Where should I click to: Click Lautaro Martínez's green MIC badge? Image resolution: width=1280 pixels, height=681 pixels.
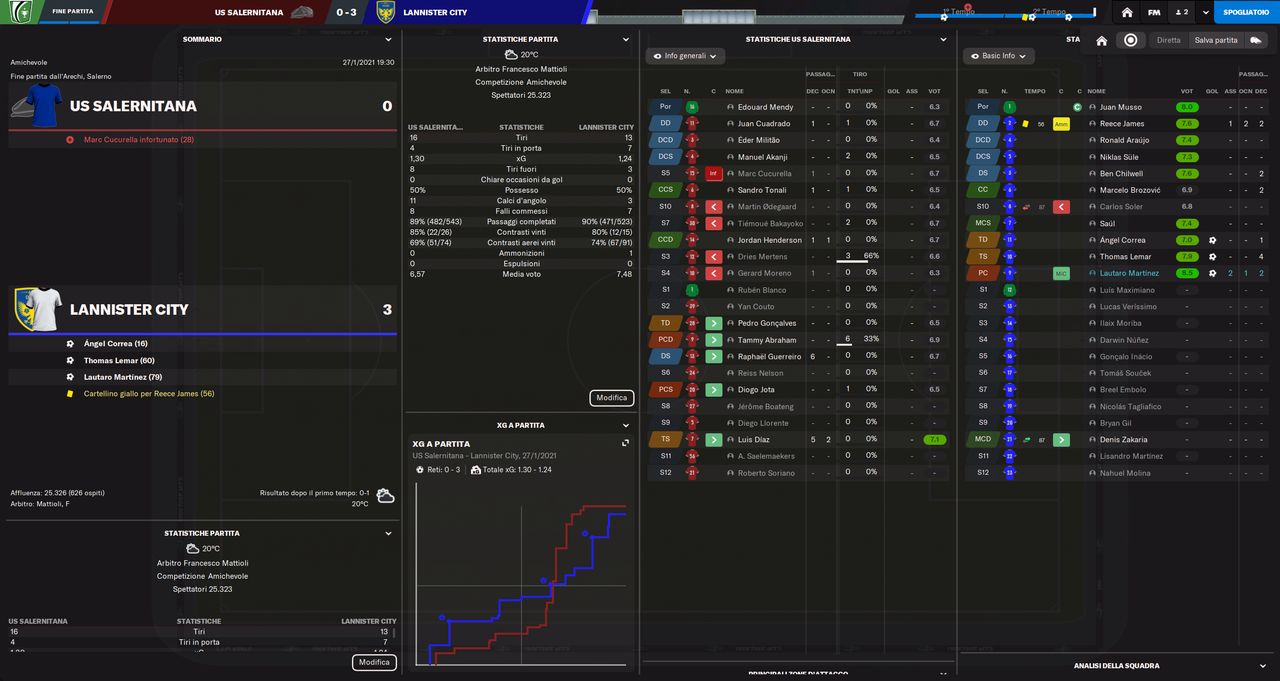coord(1062,273)
